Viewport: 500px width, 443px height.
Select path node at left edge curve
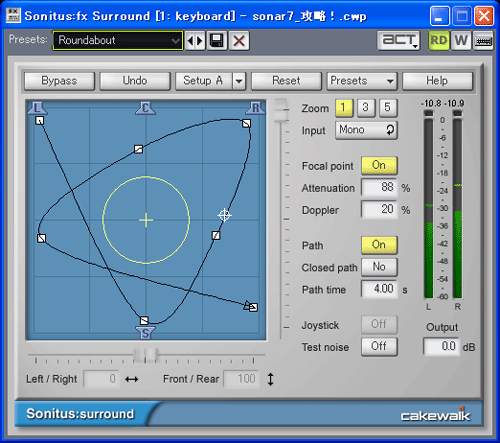click(41, 238)
